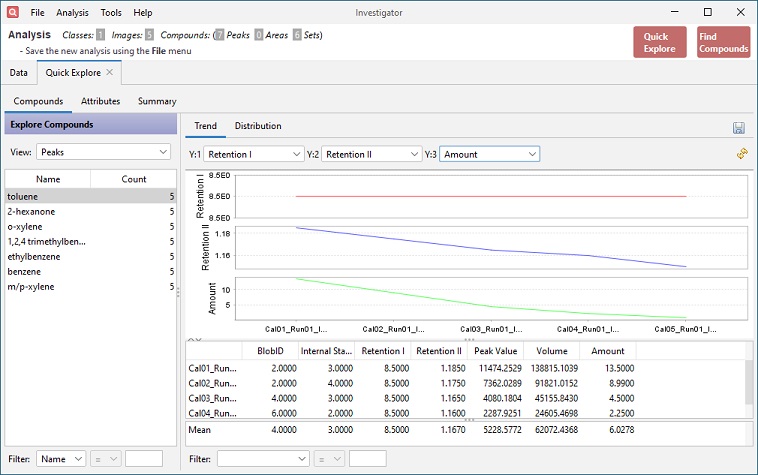Image resolution: width=758 pixels, height=475 pixels.
Task: Click the Investigator app logo icon
Action: coord(13,13)
